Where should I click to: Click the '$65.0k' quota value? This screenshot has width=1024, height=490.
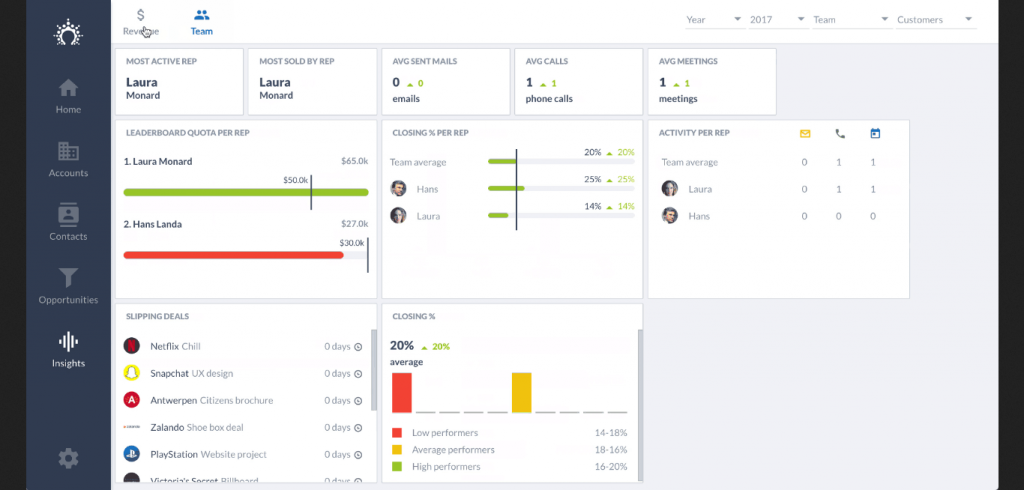pos(355,161)
